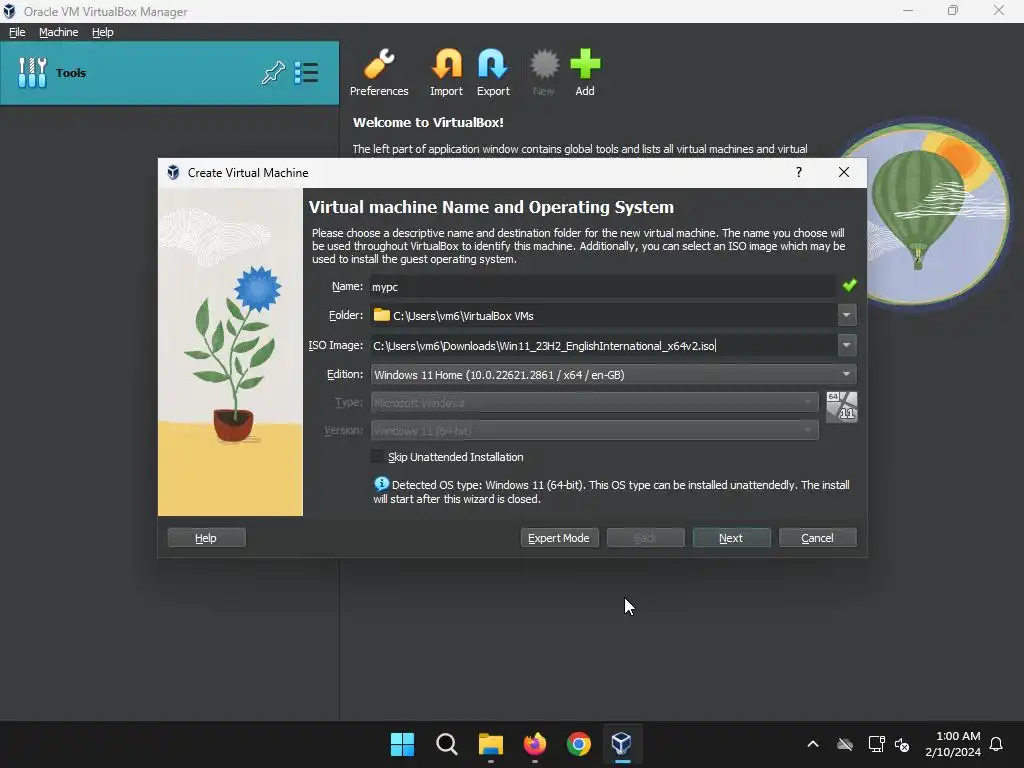Open the disabled Type dropdown
The width and height of the screenshot is (1024, 768).
click(x=594, y=402)
